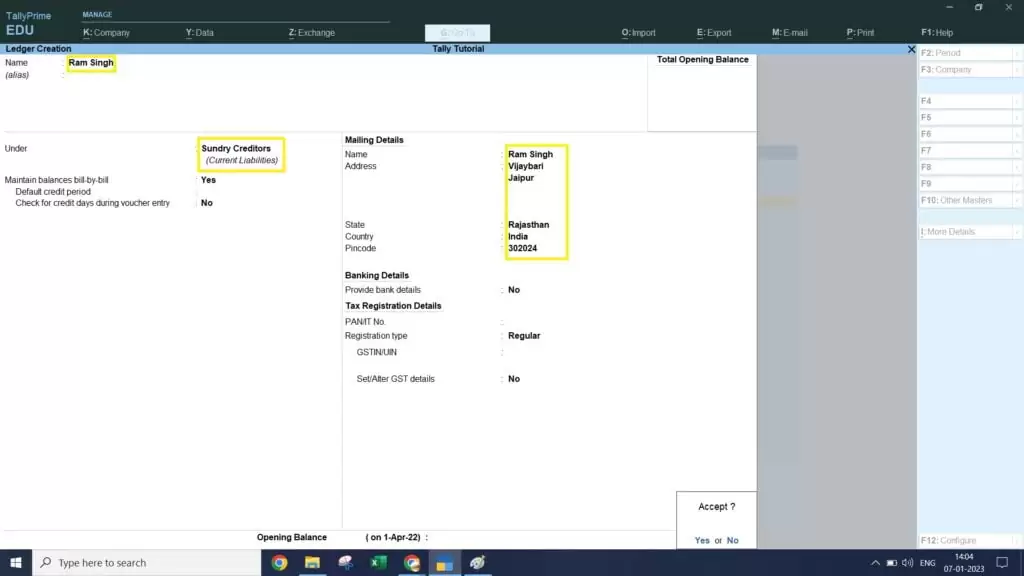Open the Z: Exchange menu

point(312,33)
